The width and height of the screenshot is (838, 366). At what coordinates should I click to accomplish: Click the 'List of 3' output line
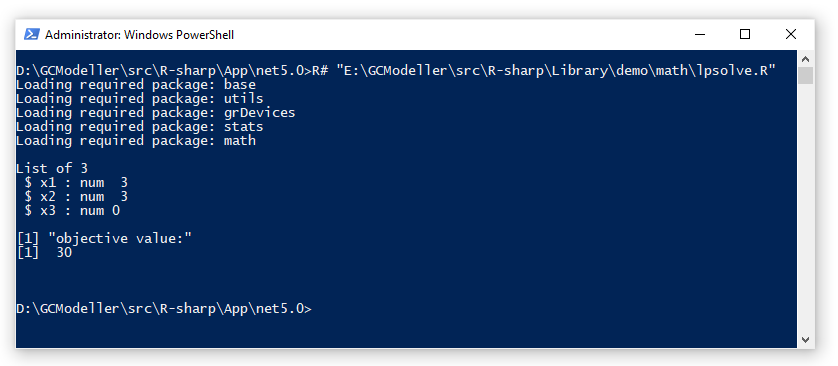coord(52,168)
